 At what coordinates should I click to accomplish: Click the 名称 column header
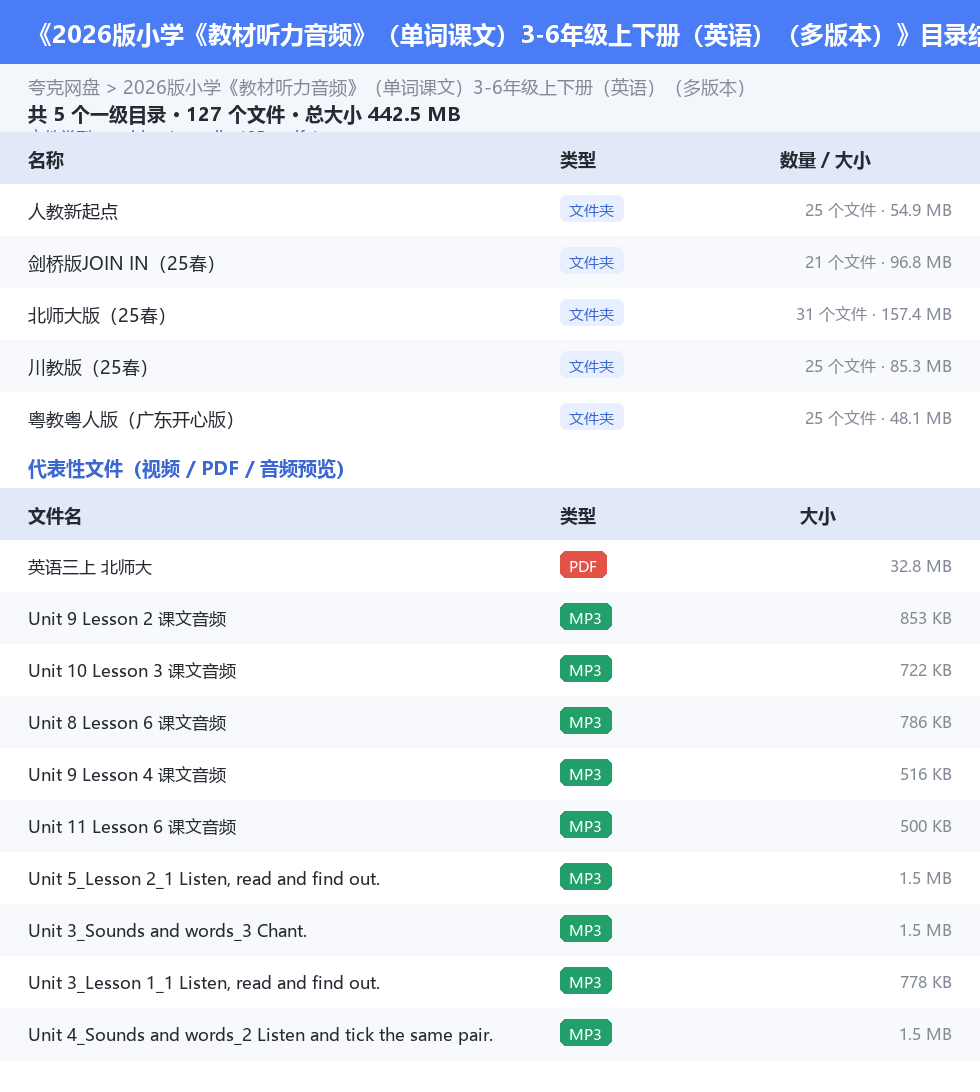pyautogui.click(x=46, y=160)
